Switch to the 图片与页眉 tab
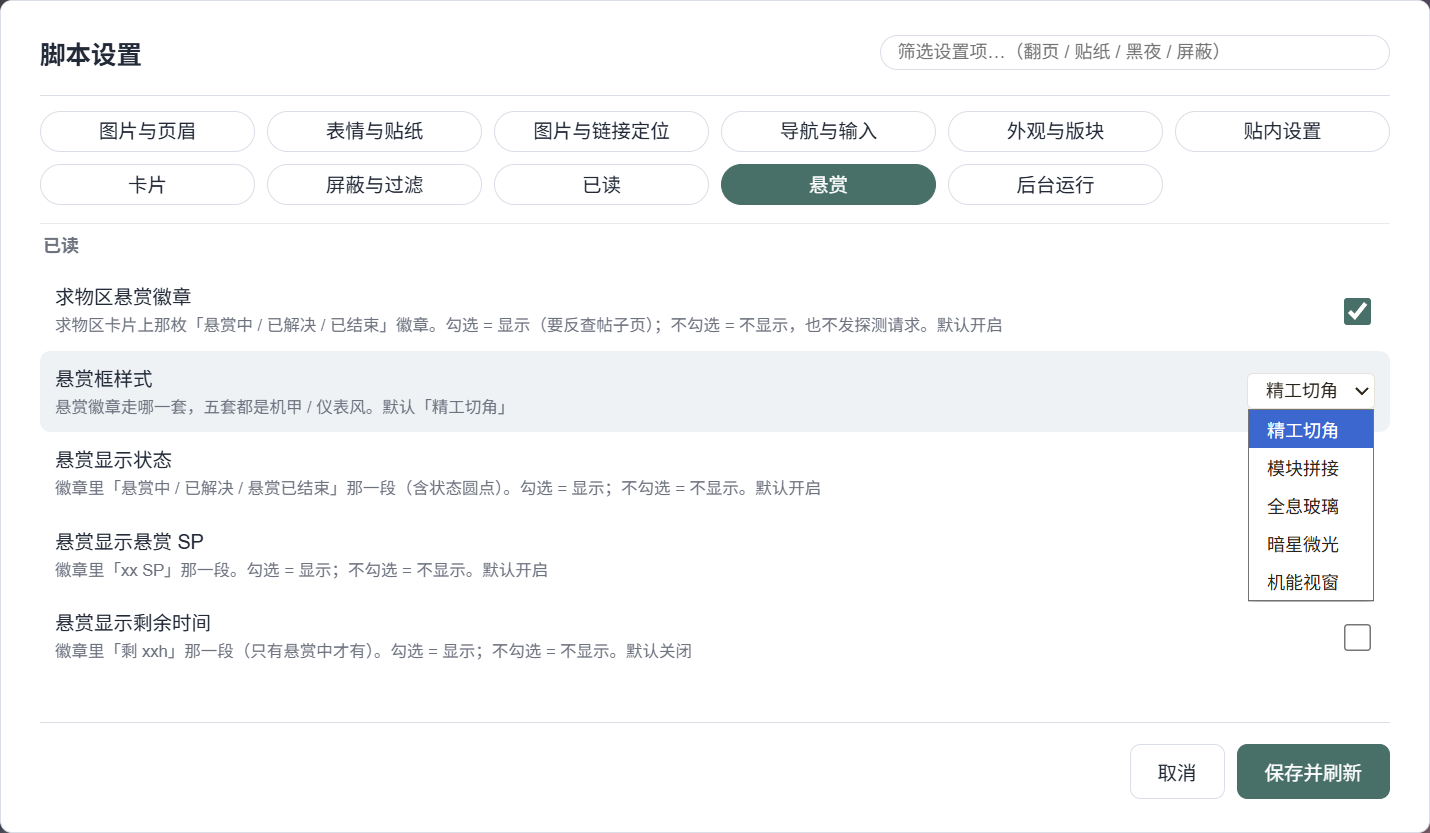 (x=147, y=131)
